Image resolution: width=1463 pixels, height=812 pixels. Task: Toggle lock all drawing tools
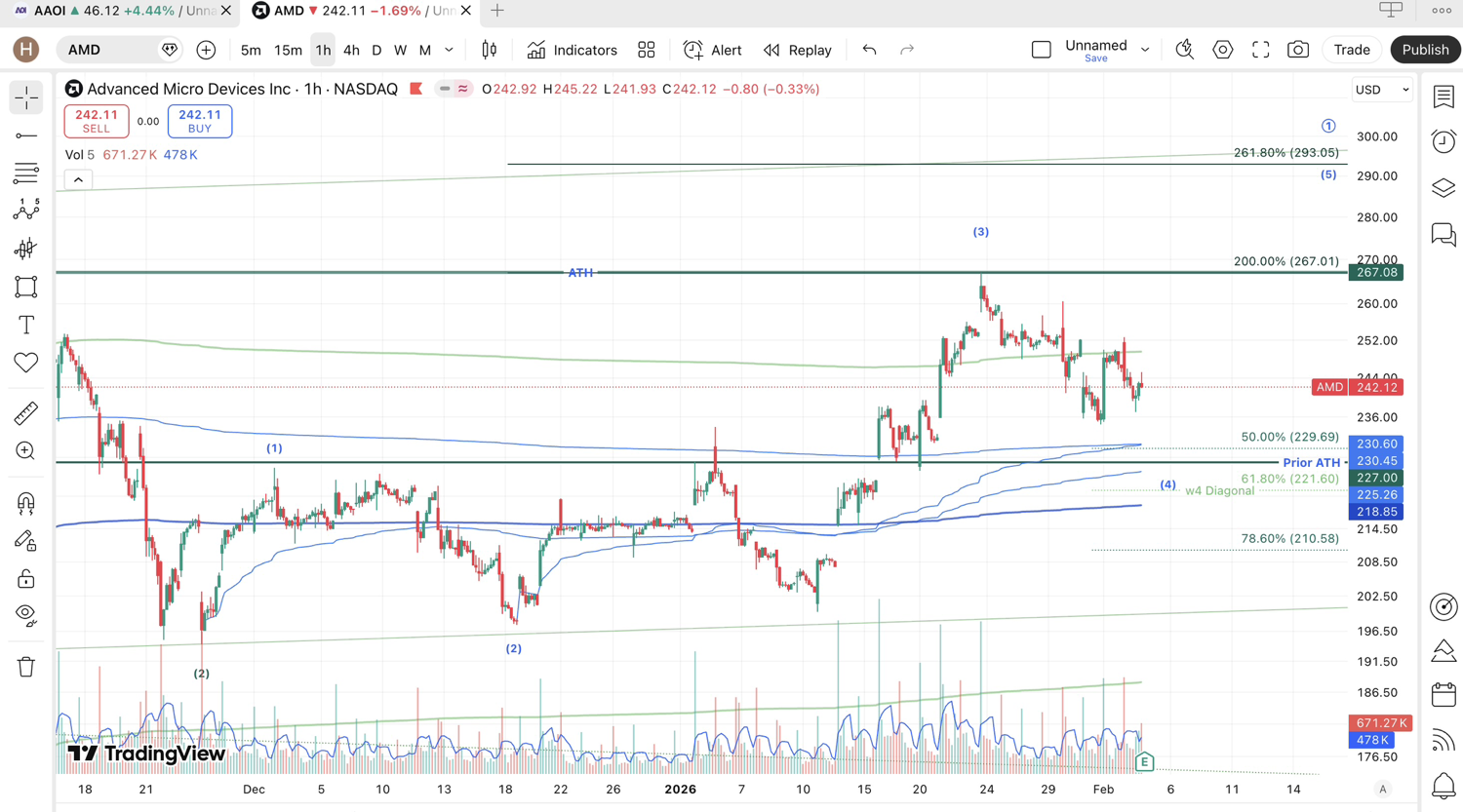click(x=26, y=579)
